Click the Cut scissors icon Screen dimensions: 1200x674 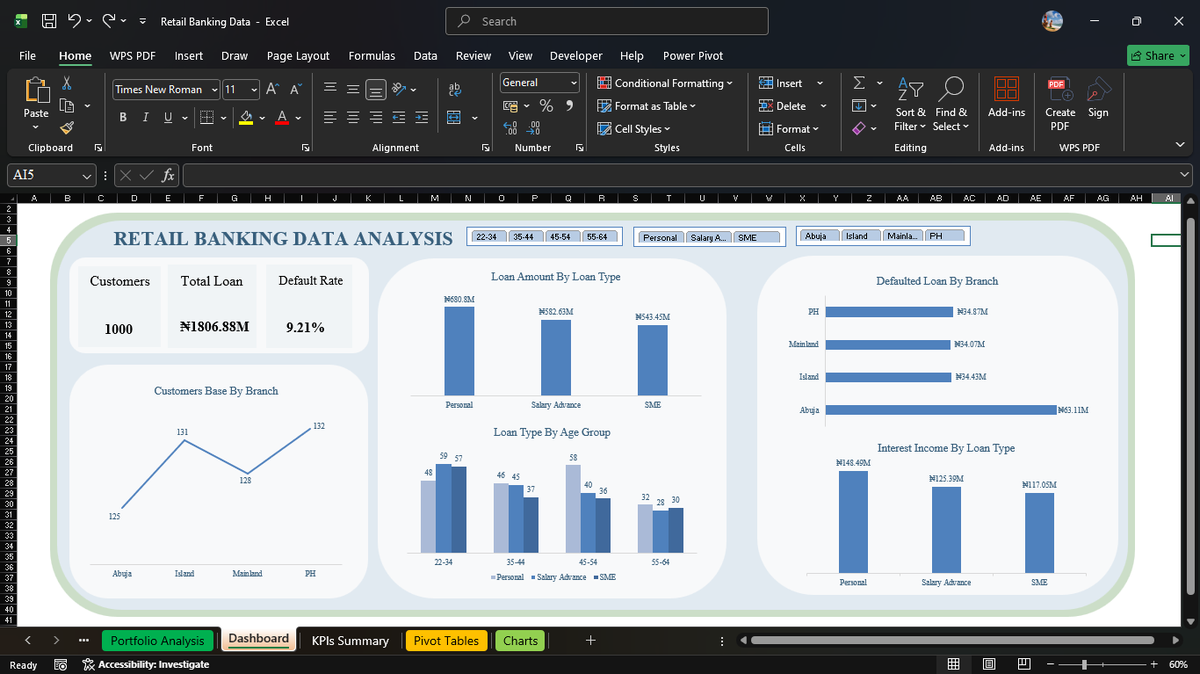pos(67,84)
